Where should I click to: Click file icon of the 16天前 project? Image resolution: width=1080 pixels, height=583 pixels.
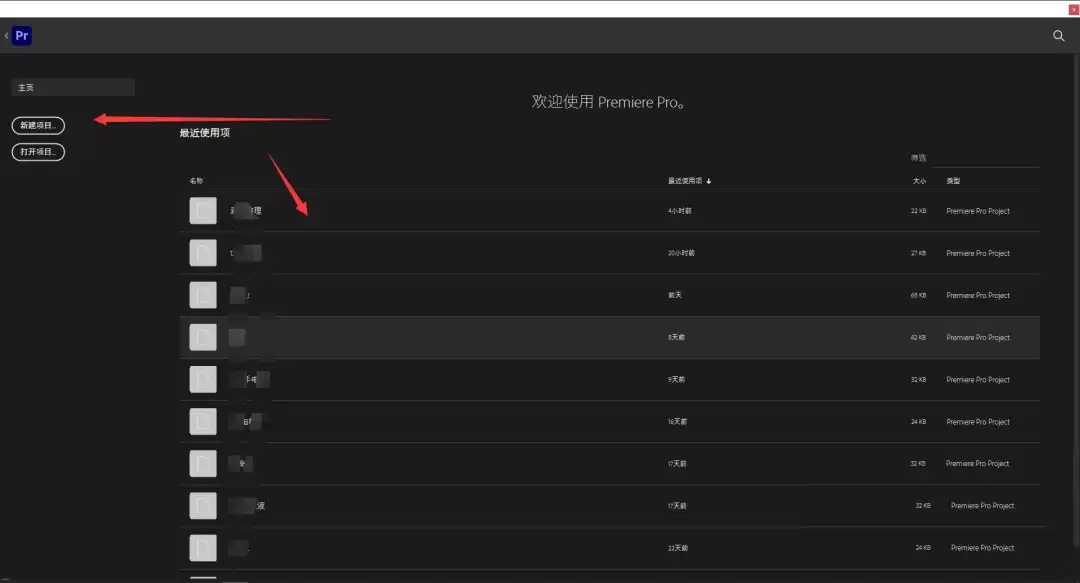(x=203, y=421)
